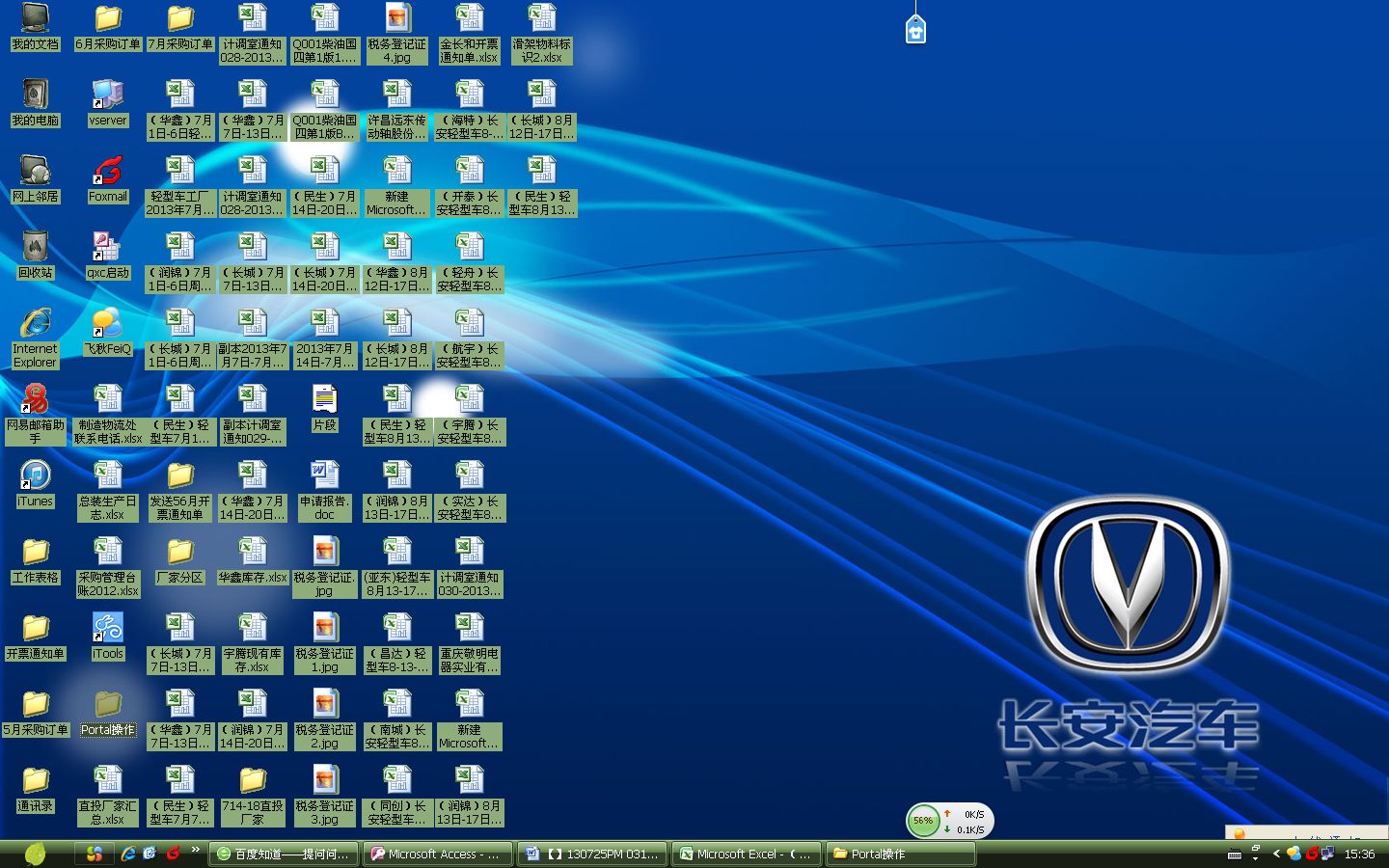Open the 我的电脑 desktop icon
The image size is (1389, 868).
point(35,97)
